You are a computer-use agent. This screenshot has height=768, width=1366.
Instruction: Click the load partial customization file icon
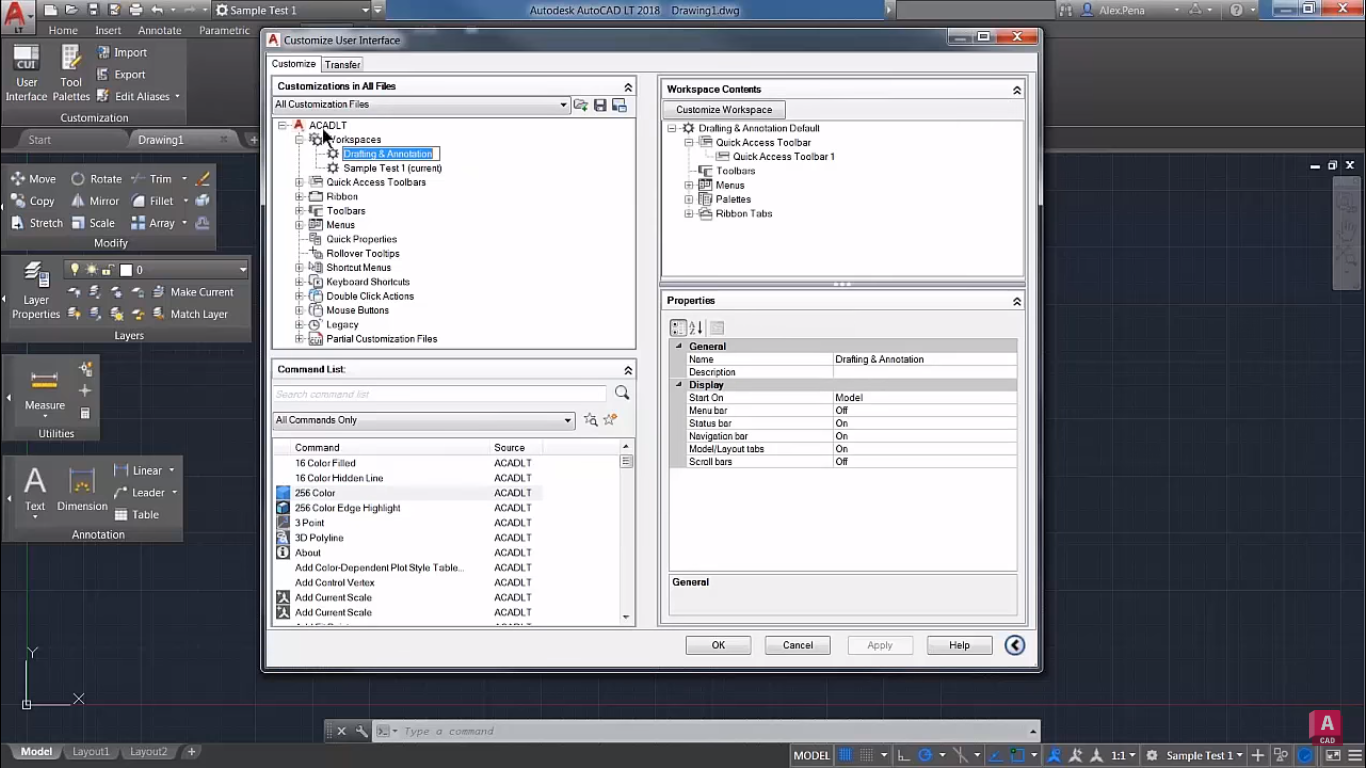click(580, 105)
